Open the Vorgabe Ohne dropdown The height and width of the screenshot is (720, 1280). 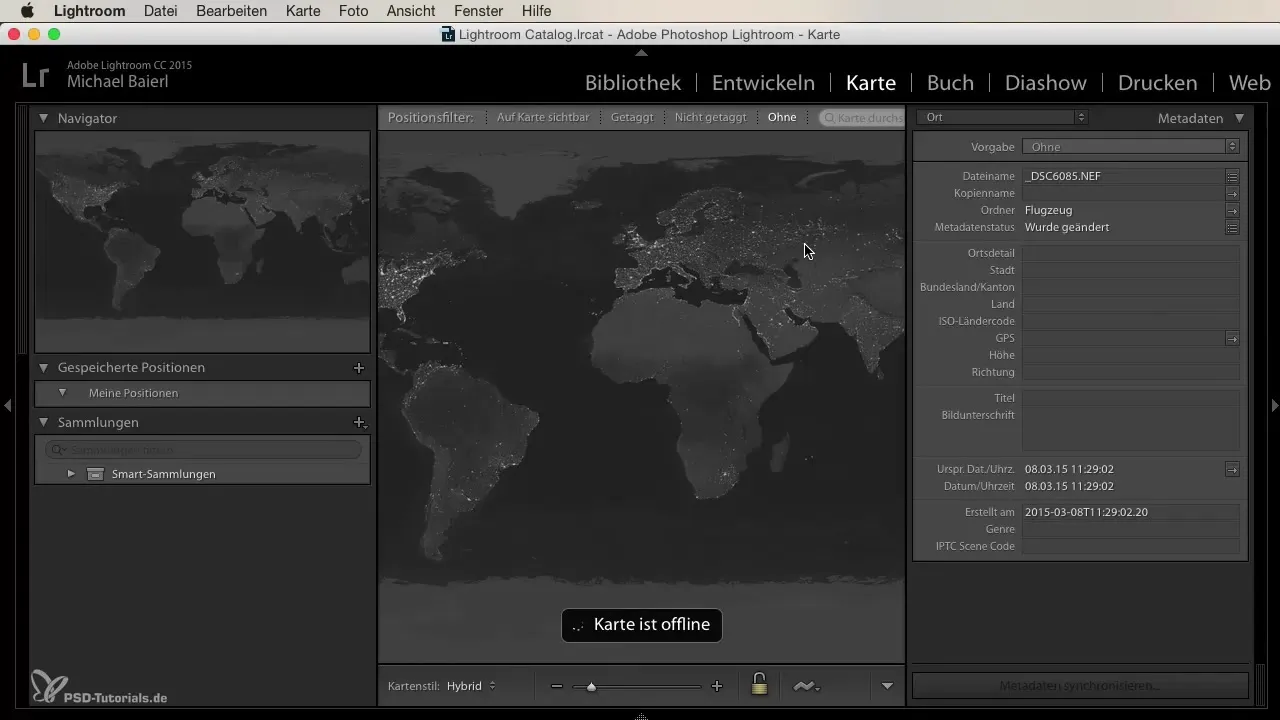point(1132,147)
